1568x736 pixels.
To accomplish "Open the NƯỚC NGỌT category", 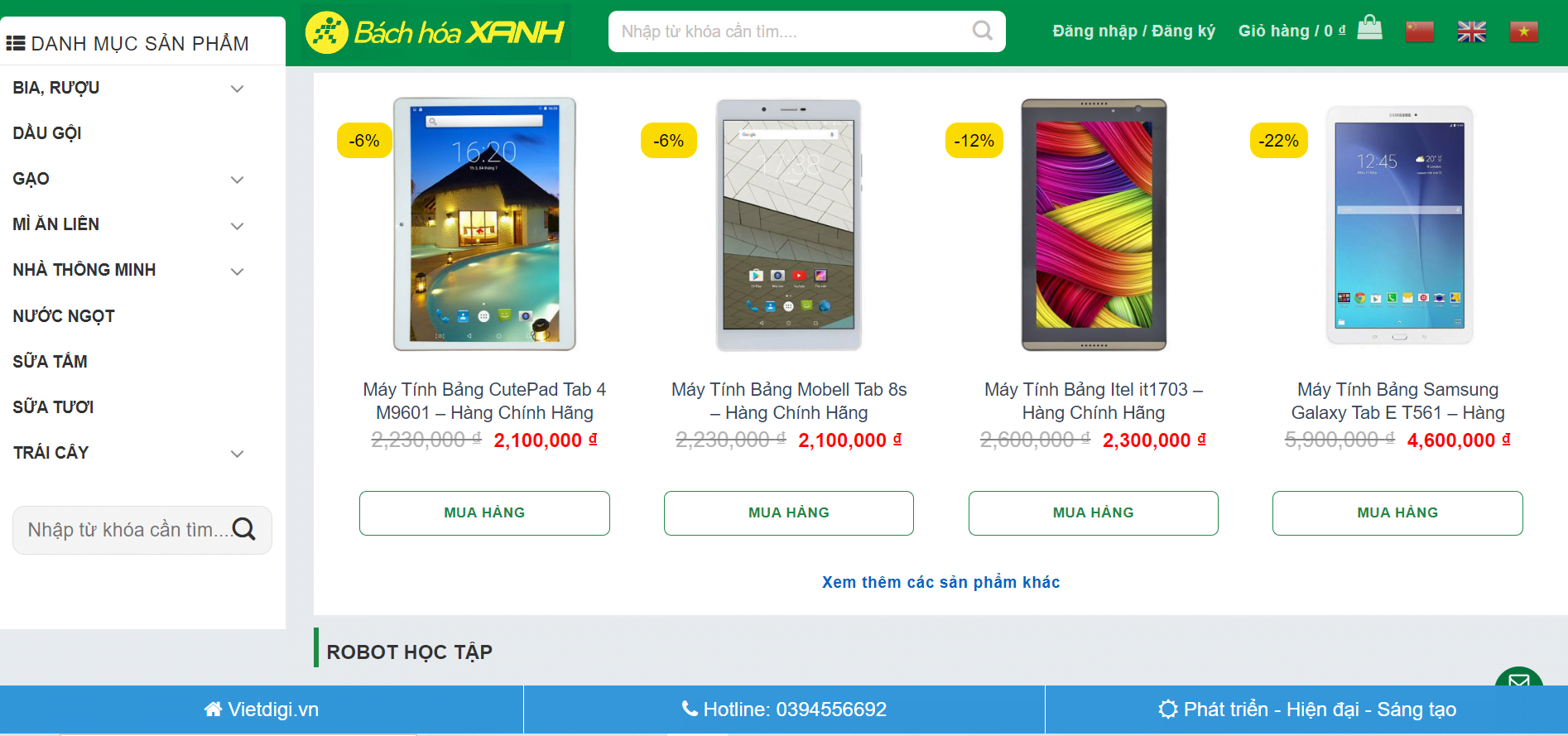I will tap(64, 316).
